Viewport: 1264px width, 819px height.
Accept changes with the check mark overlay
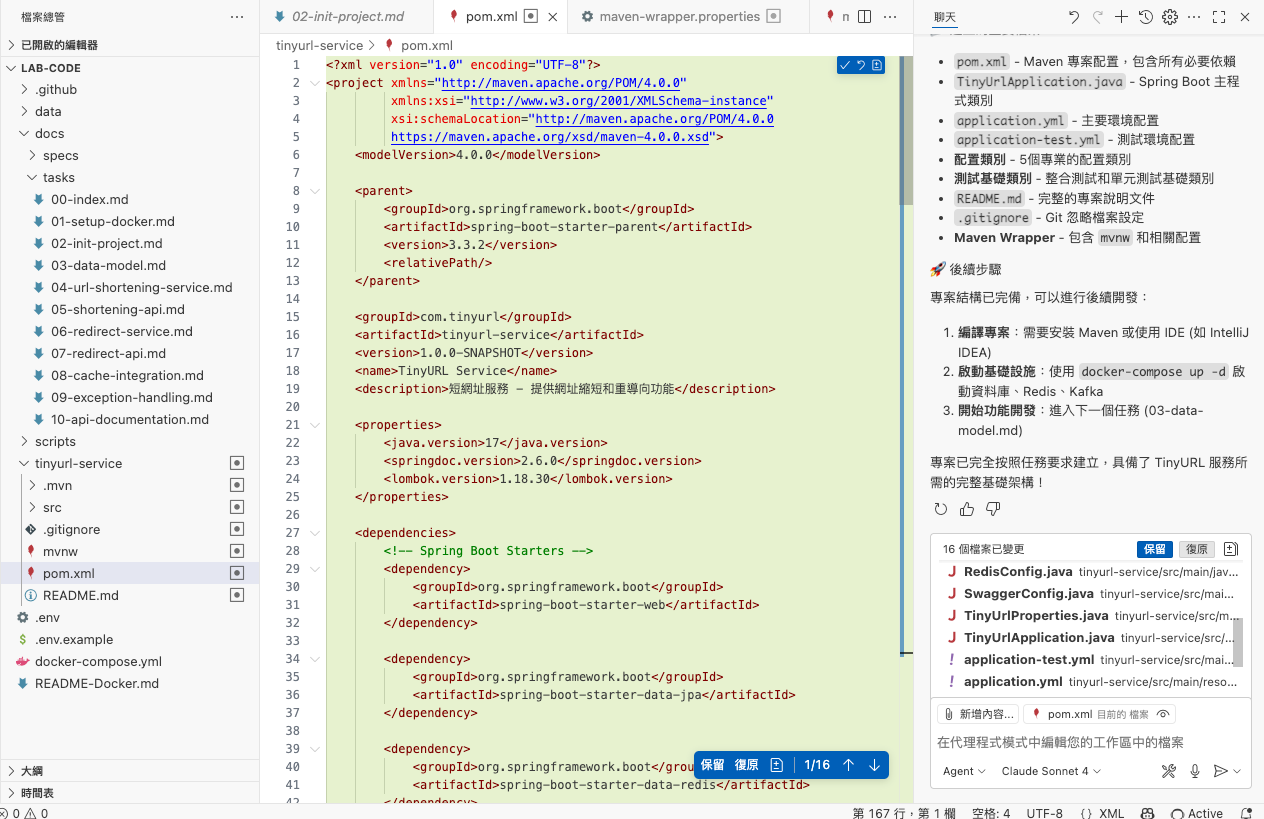pos(847,64)
